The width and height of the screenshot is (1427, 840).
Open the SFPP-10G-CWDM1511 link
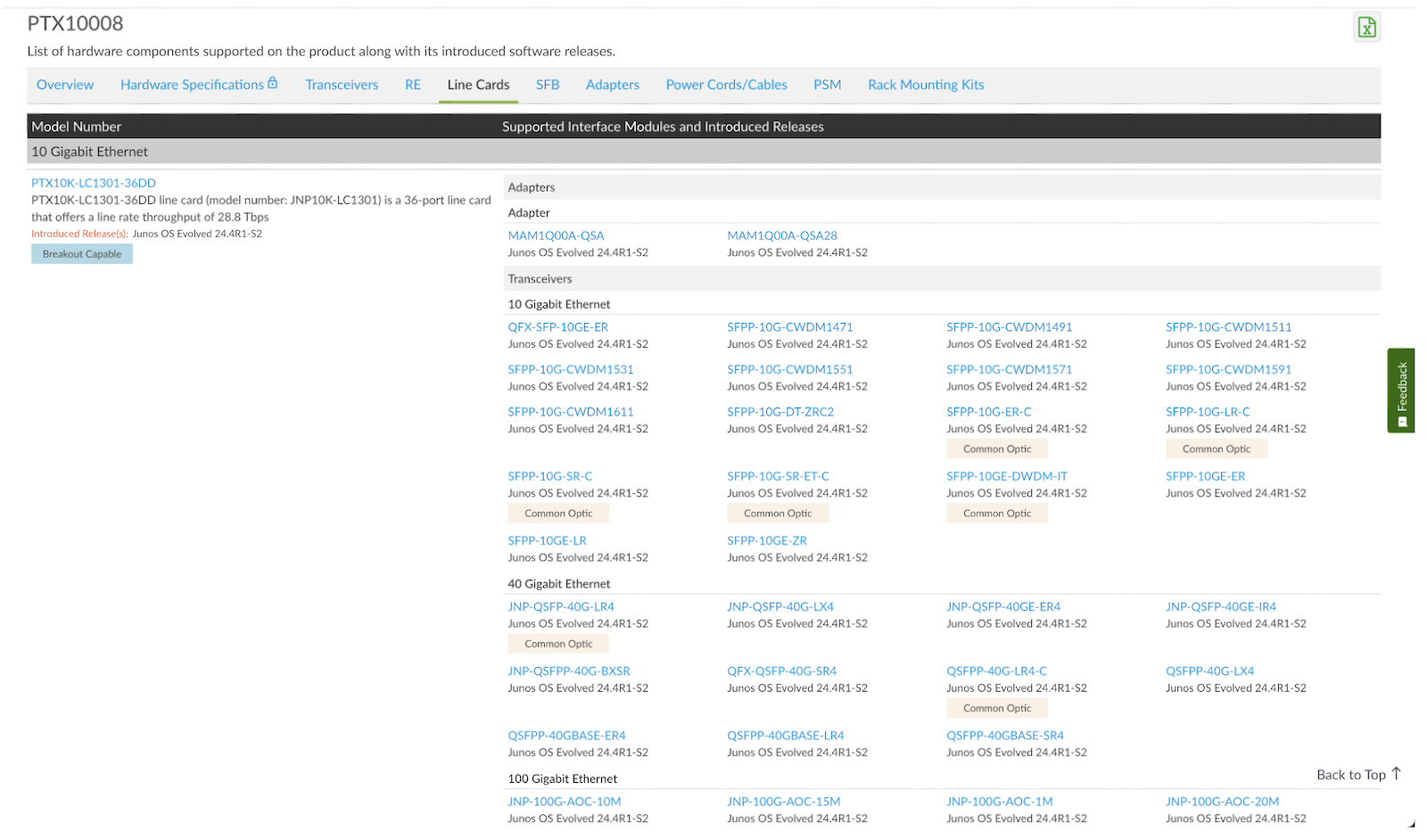point(1229,327)
